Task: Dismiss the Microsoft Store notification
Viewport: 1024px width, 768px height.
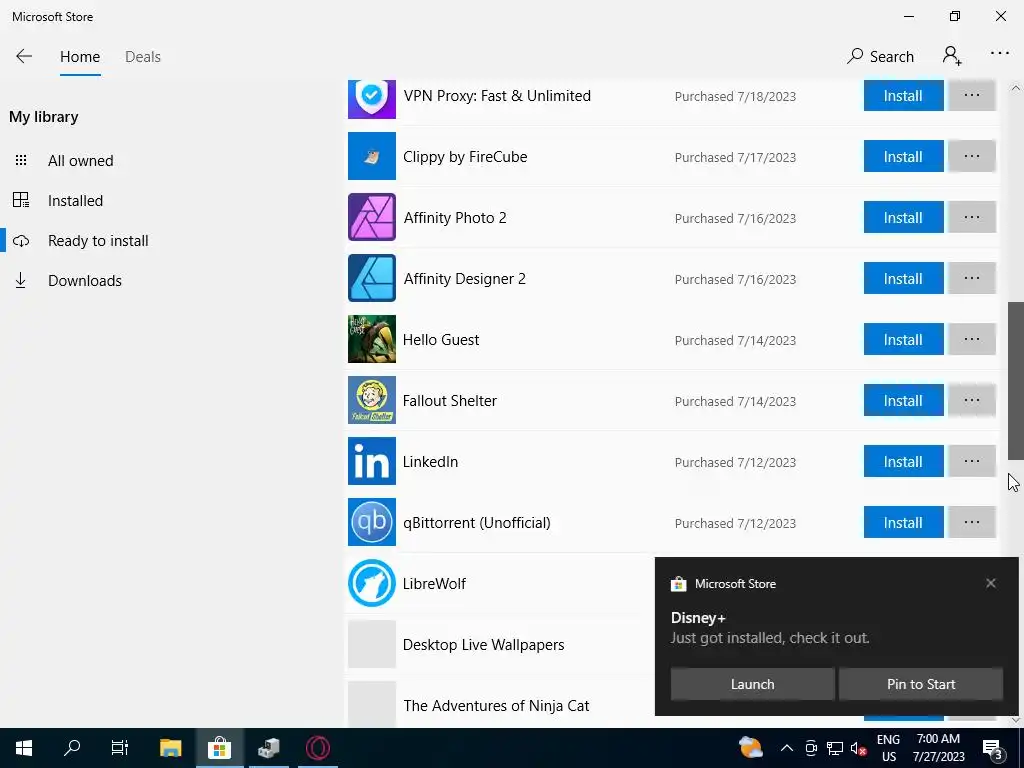Action: click(991, 583)
